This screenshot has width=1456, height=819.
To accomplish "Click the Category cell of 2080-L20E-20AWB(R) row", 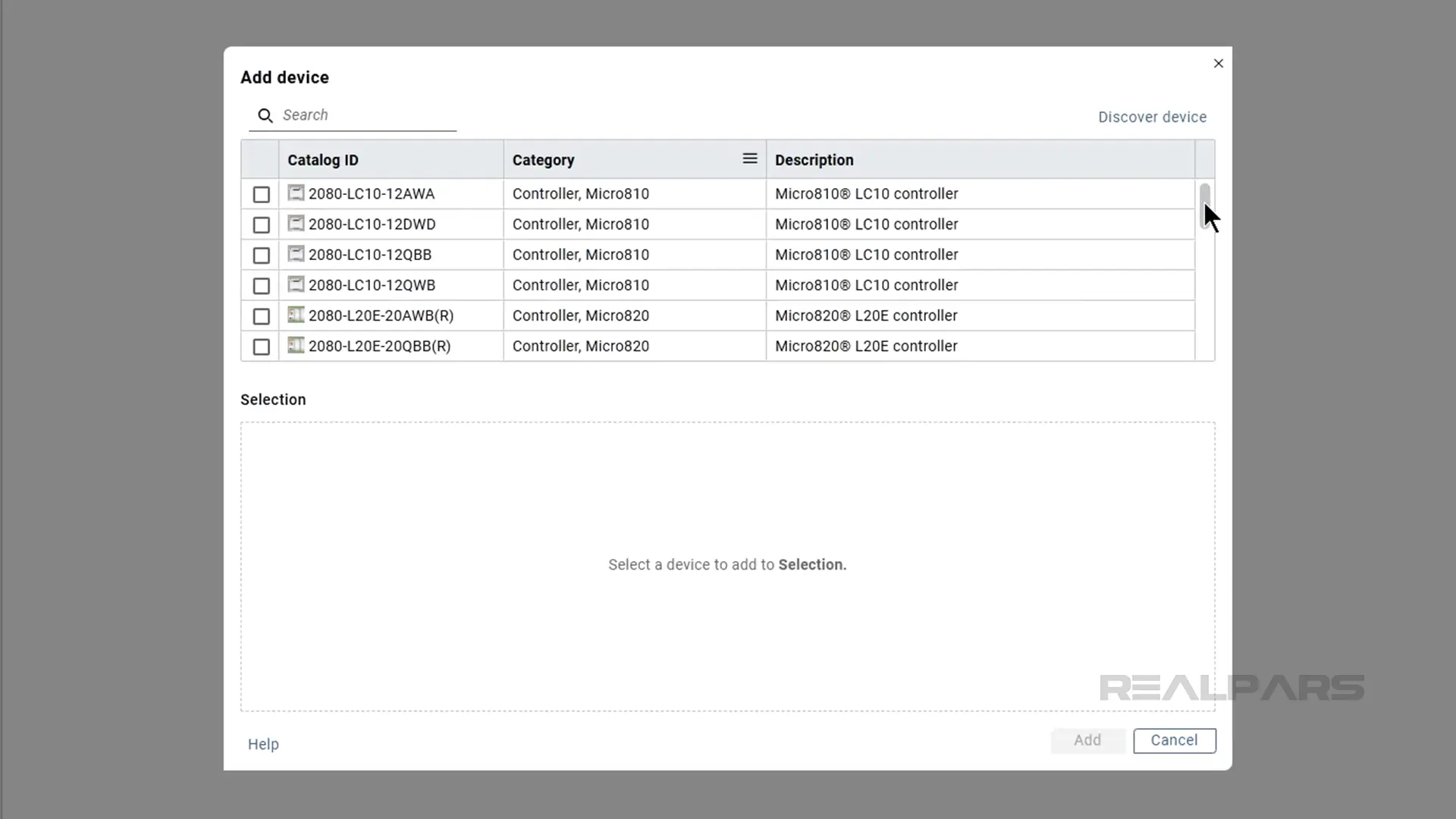I will click(635, 315).
